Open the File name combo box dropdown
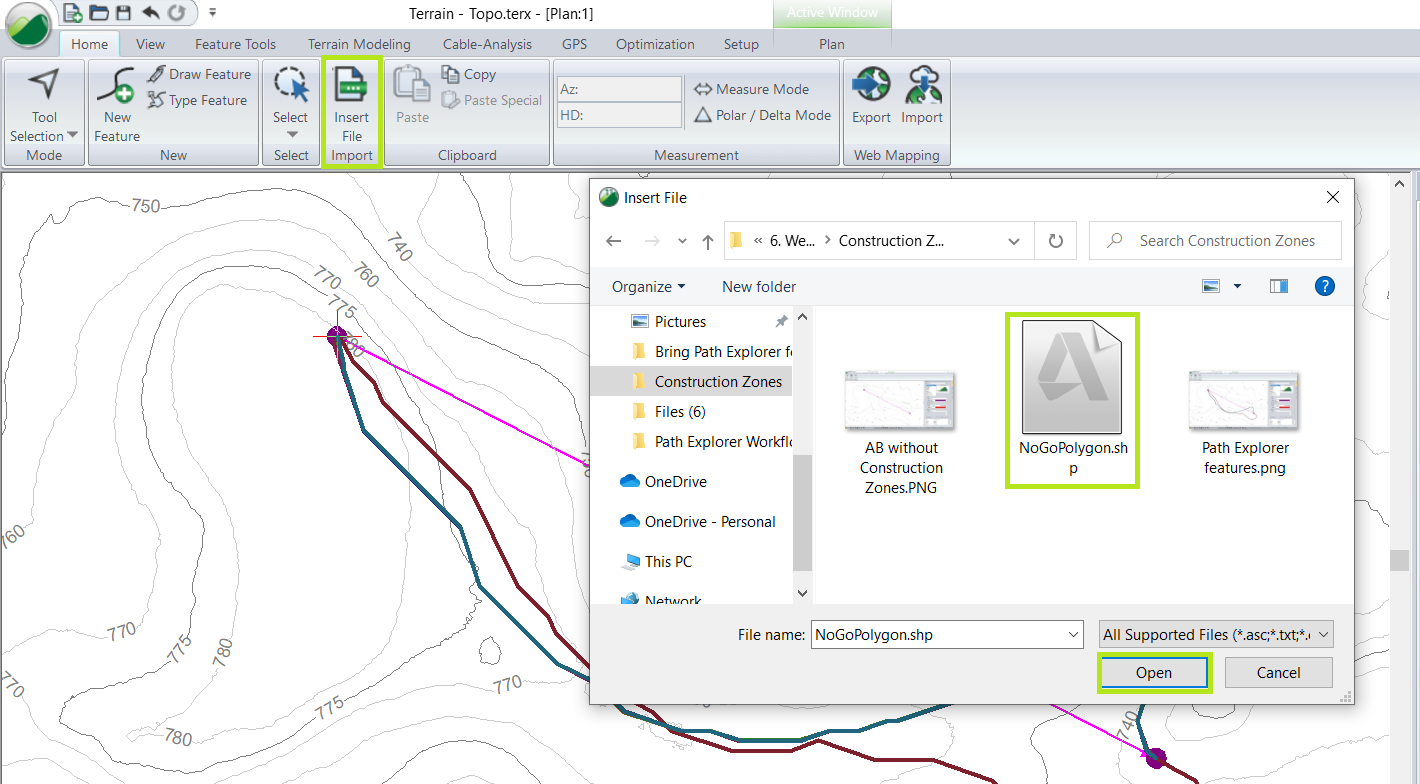The height and width of the screenshot is (784, 1420). [1073, 634]
